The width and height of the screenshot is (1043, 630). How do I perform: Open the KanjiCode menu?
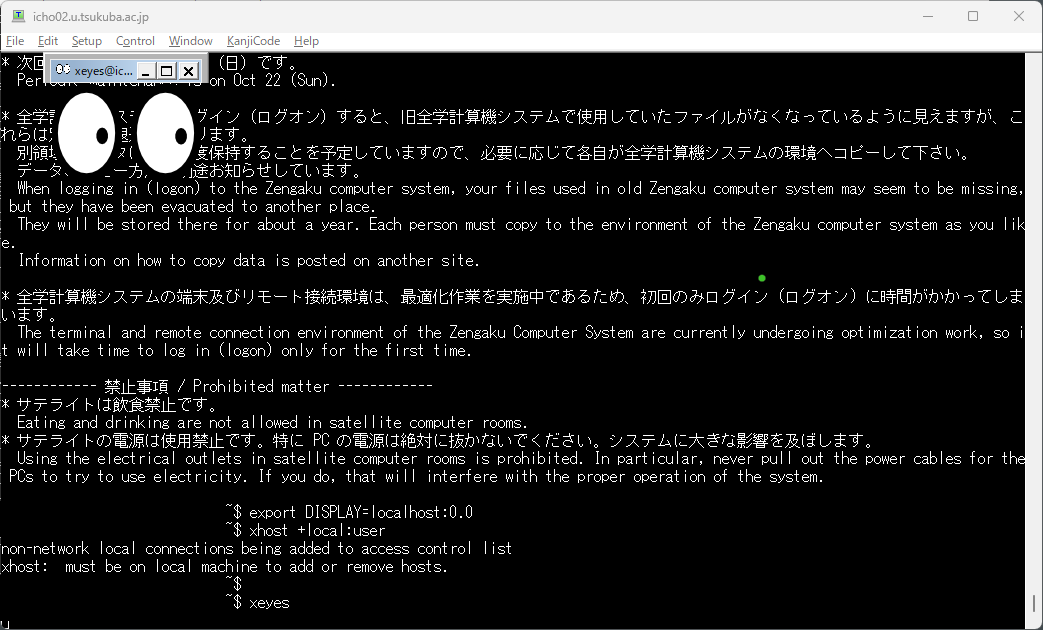pos(253,41)
